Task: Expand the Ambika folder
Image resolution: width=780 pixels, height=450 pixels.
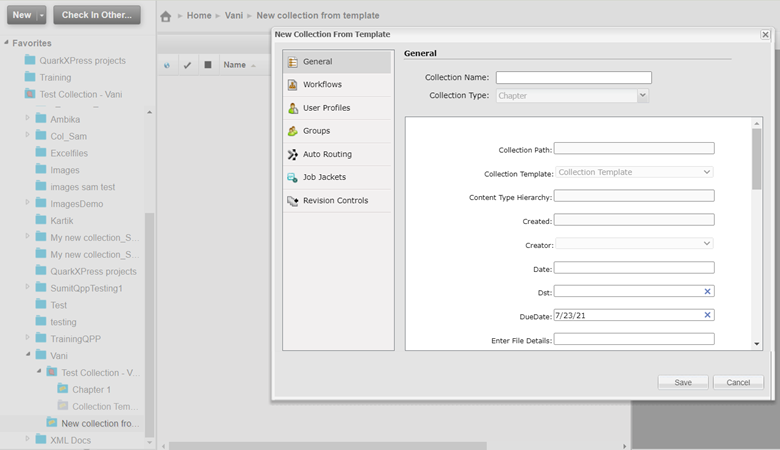Action: click(x=27, y=118)
